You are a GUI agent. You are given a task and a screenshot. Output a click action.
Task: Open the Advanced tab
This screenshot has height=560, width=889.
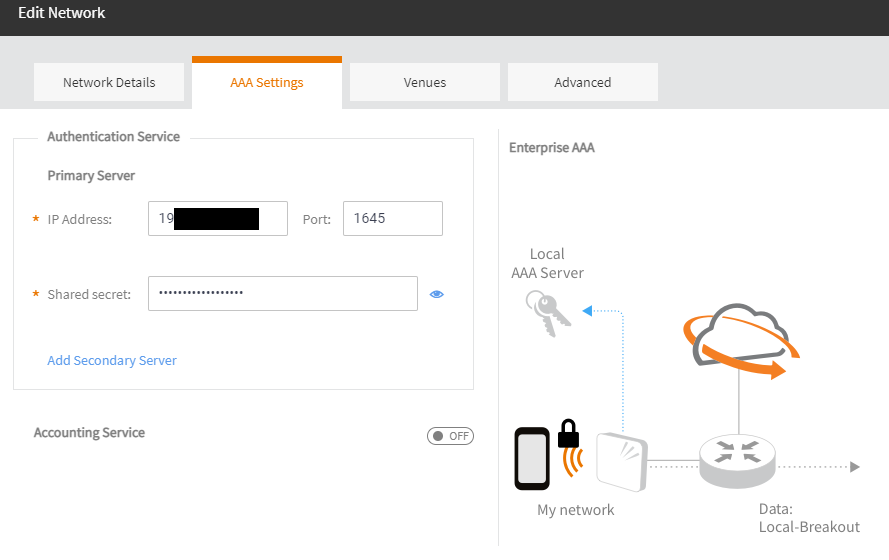582,82
